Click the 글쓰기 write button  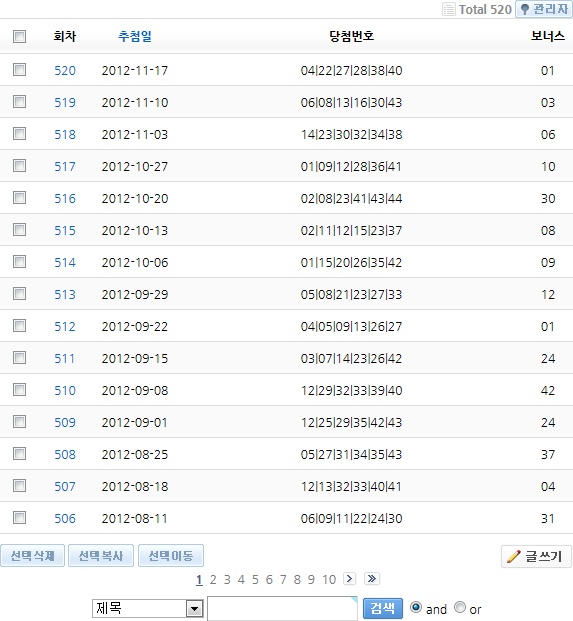pyautogui.click(x=537, y=556)
